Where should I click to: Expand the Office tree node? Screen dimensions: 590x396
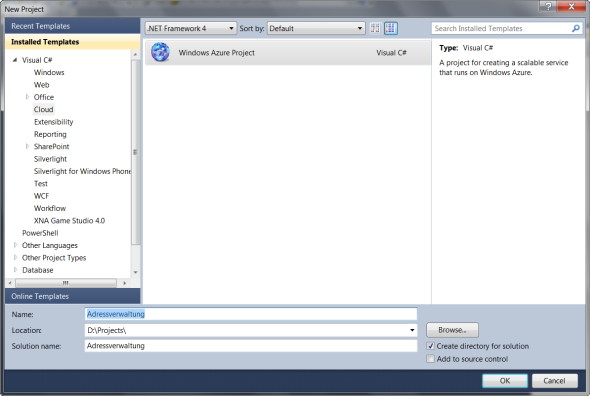27,97
